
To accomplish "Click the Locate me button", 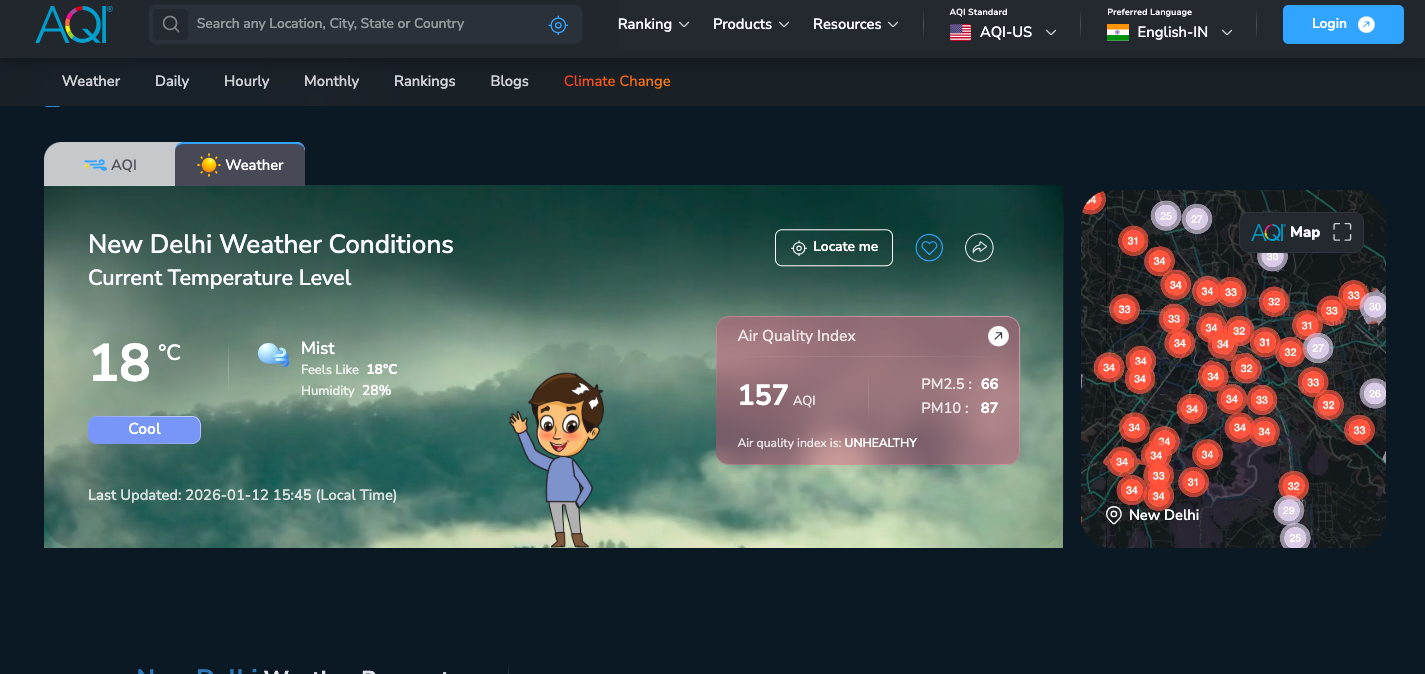I will [x=834, y=247].
